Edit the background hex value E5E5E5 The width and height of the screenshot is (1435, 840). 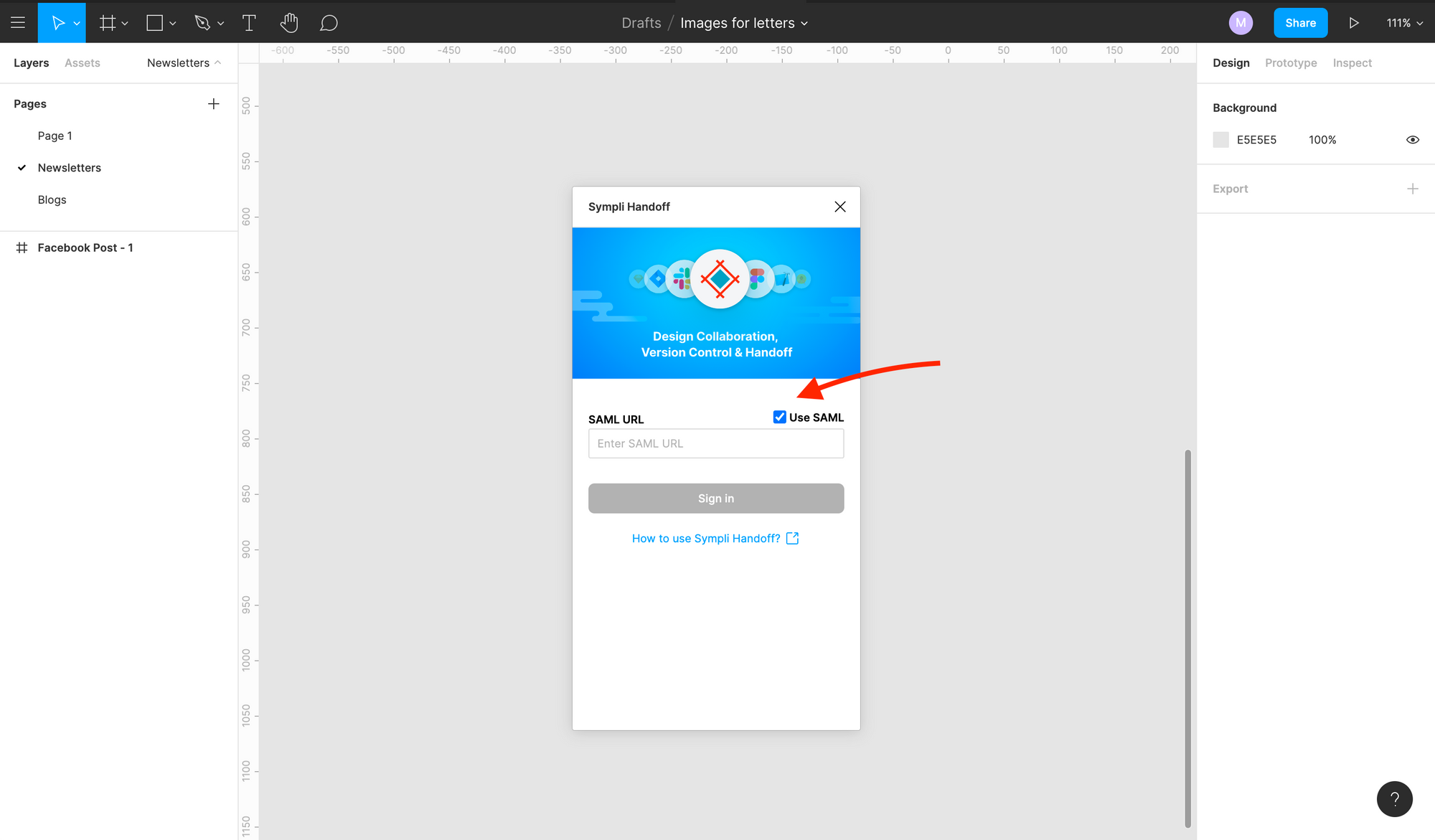pos(1256,140)
